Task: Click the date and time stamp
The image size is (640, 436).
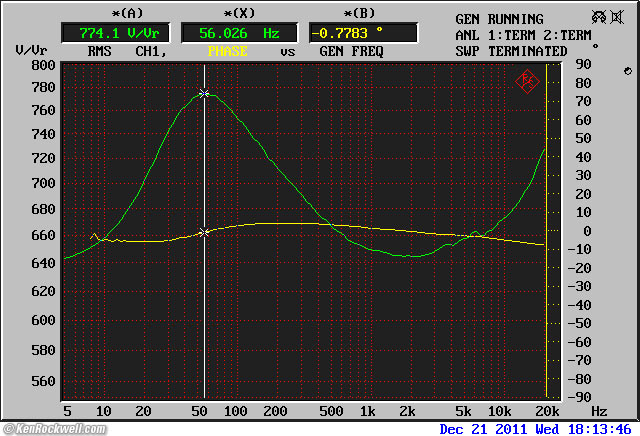Action: click(x=536, y=429)
